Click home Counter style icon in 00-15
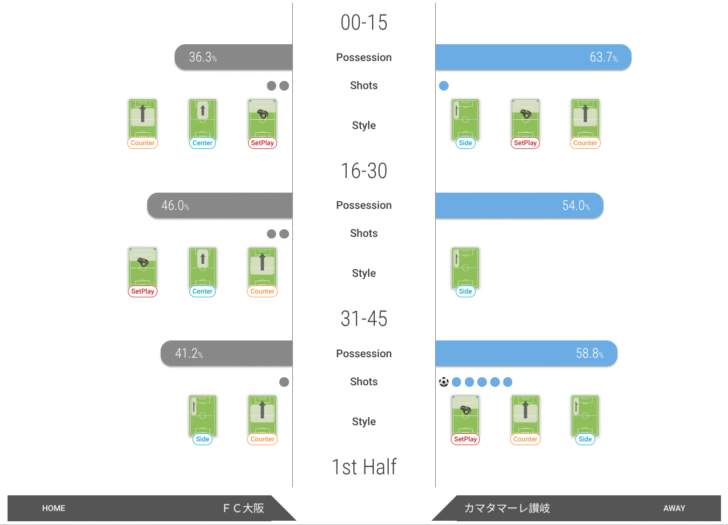 (x=143, y=123)
